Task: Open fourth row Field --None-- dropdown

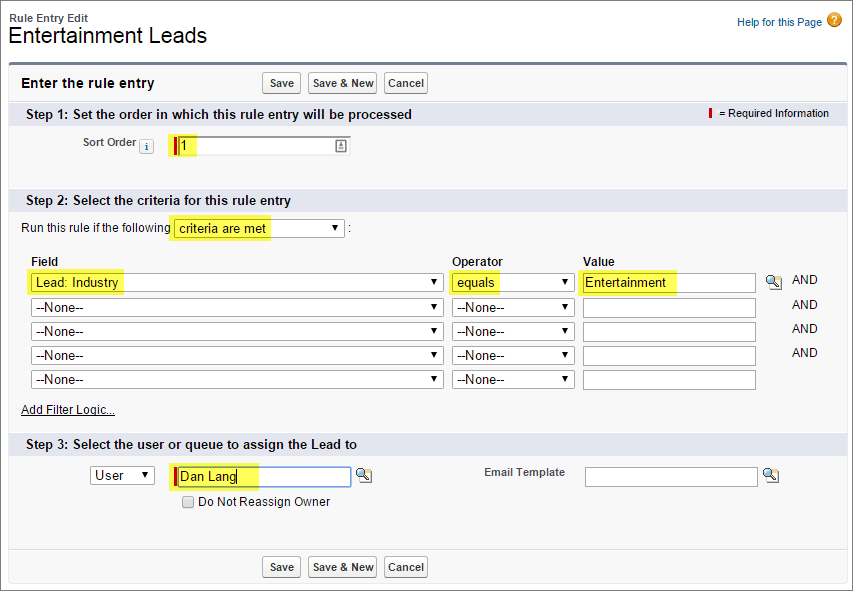Action: pos(237,355)
